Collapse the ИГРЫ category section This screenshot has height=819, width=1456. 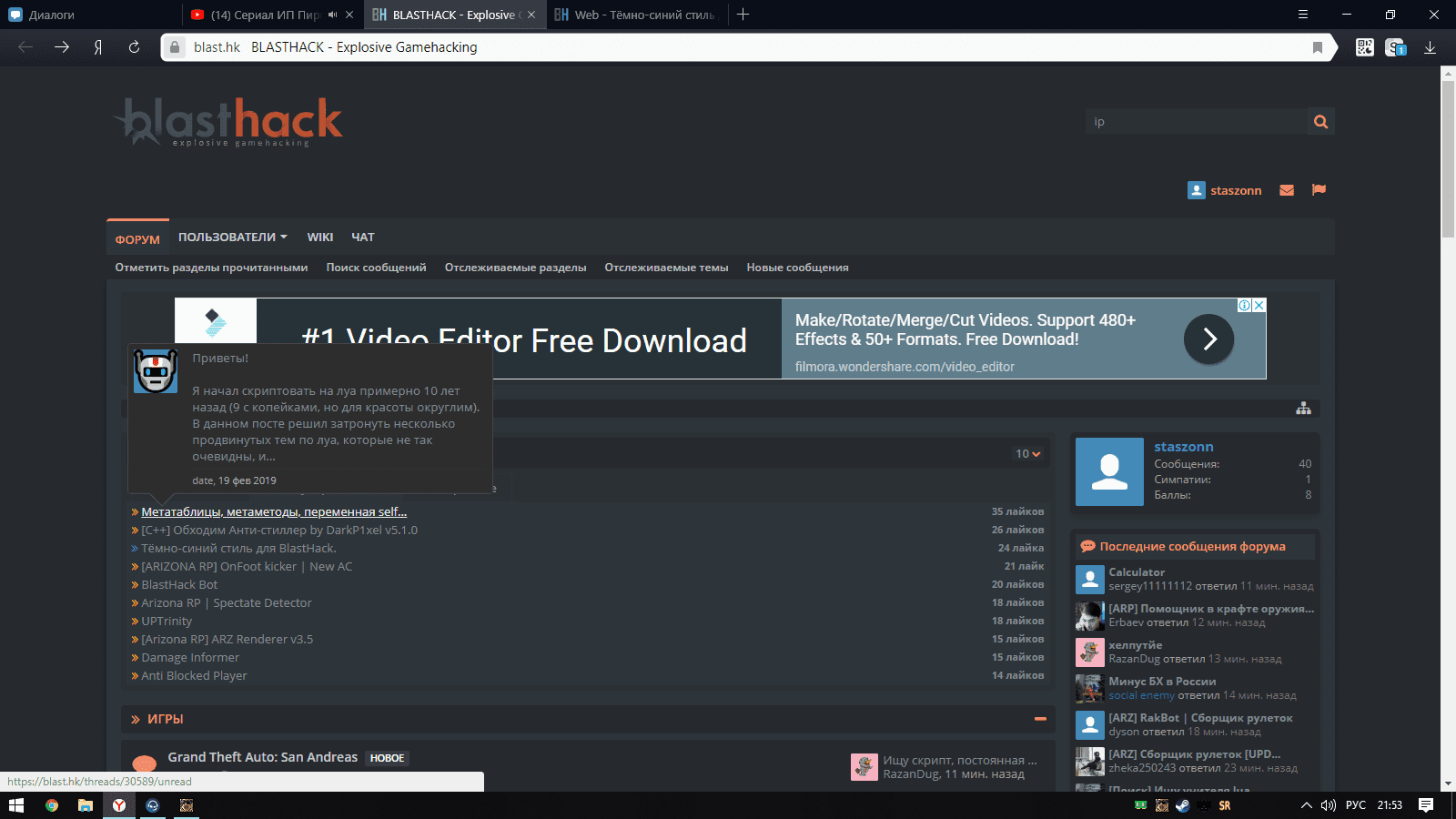click(x=1039, y=719)
